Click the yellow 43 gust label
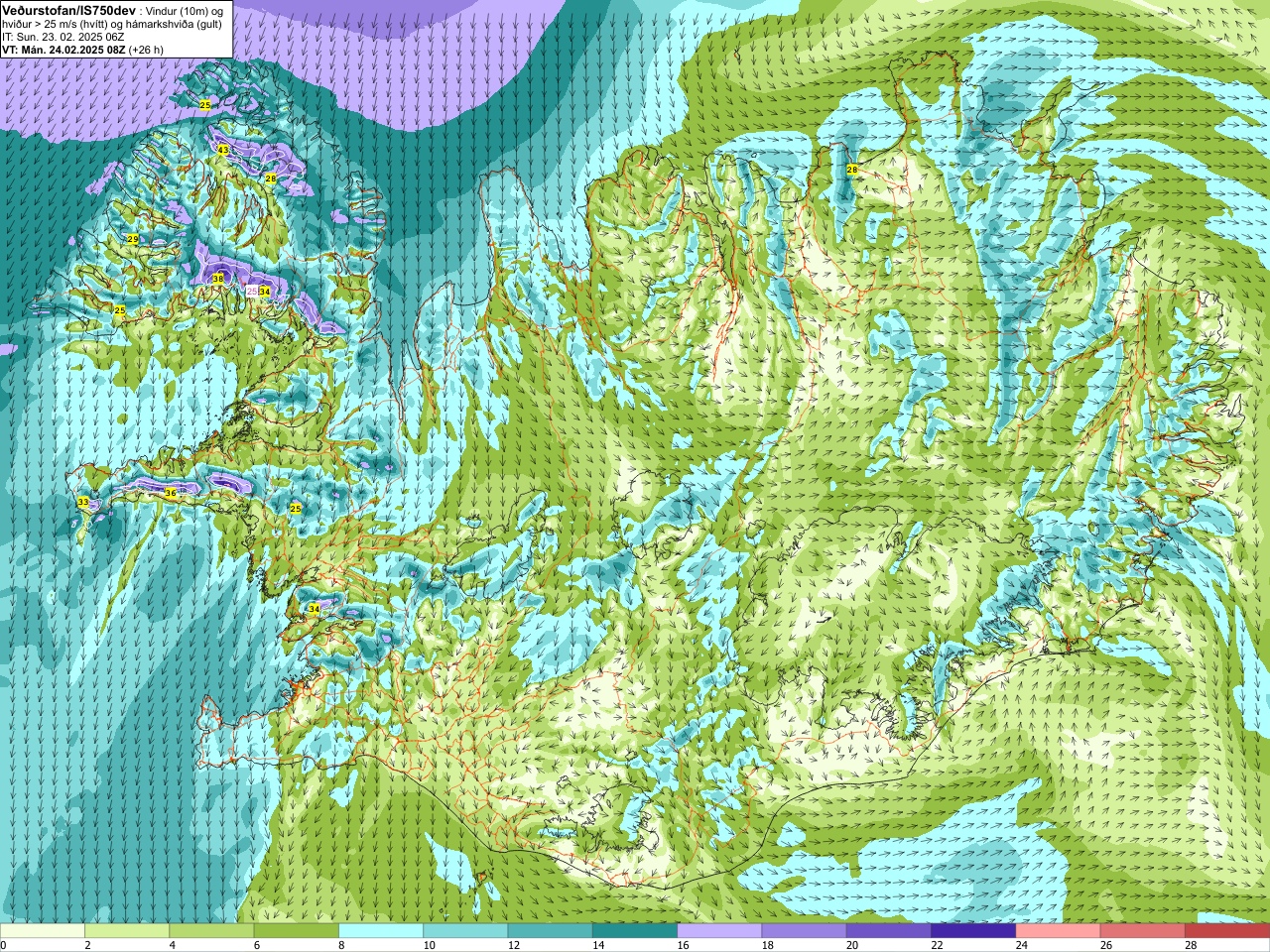Screen dimensions: 1270x952 click(223, 150)
